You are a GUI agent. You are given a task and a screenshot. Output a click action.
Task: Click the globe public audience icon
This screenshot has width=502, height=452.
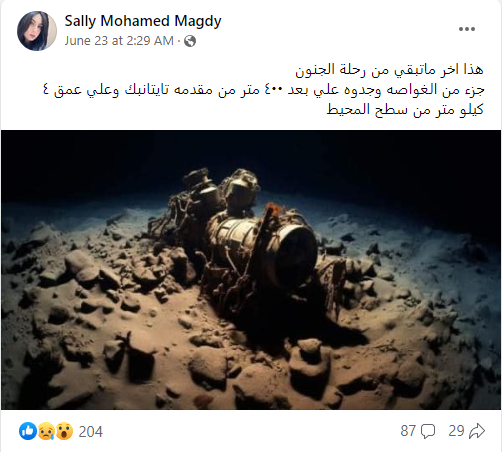click(190, 41)
